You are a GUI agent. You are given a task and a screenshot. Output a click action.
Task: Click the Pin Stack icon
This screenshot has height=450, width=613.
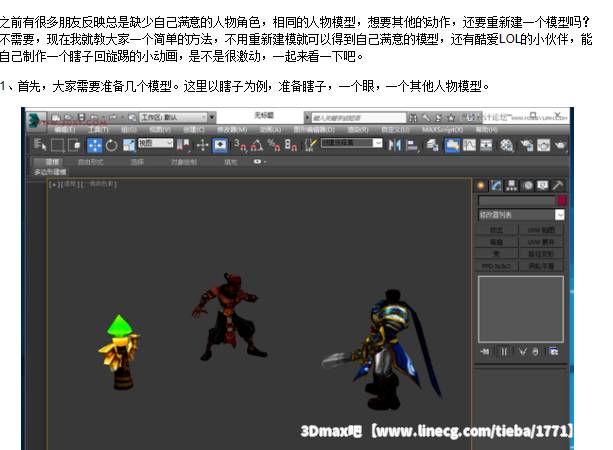click(x=485, y=352)
